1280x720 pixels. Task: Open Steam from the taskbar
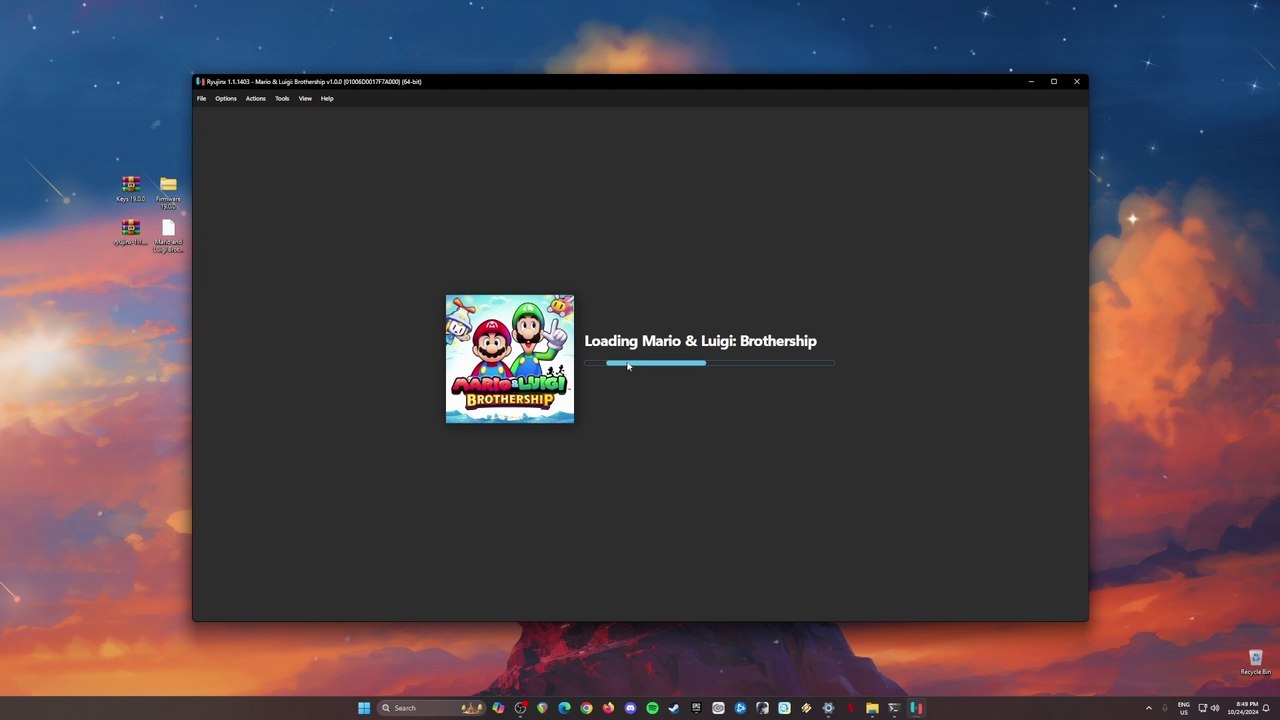point(674,708)
